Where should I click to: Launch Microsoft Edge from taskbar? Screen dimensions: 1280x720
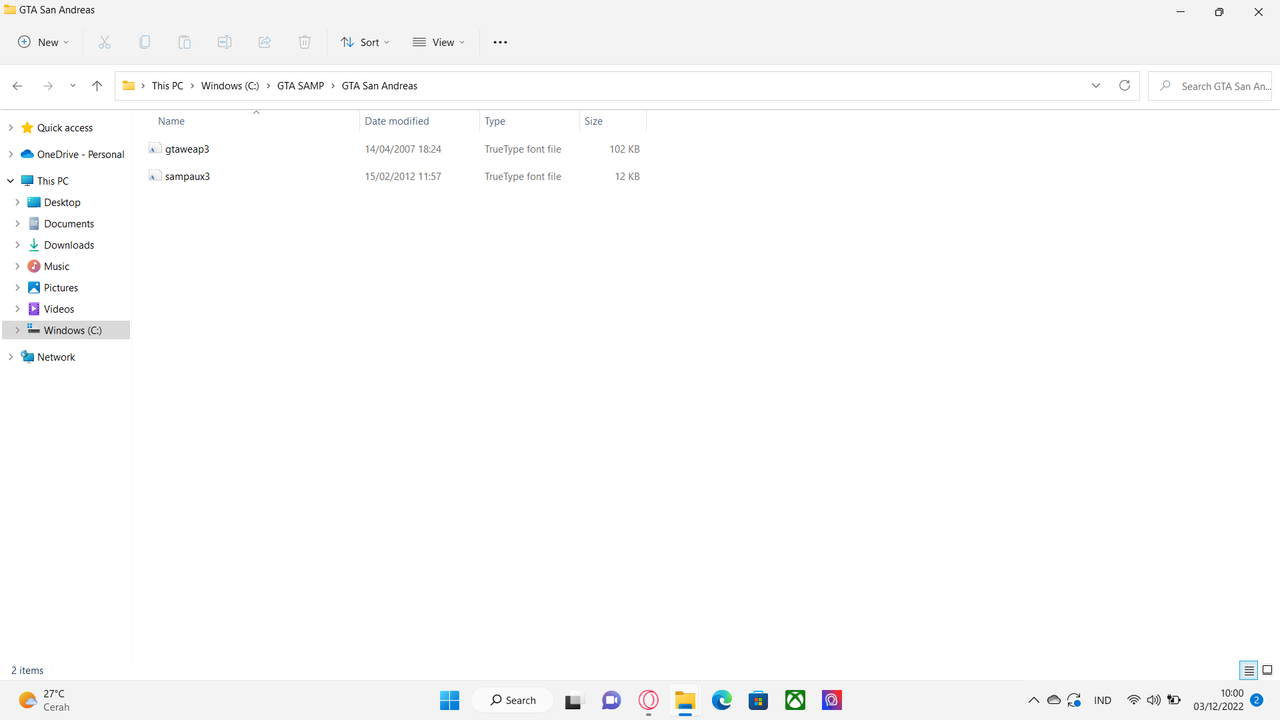tap(722, 700)
